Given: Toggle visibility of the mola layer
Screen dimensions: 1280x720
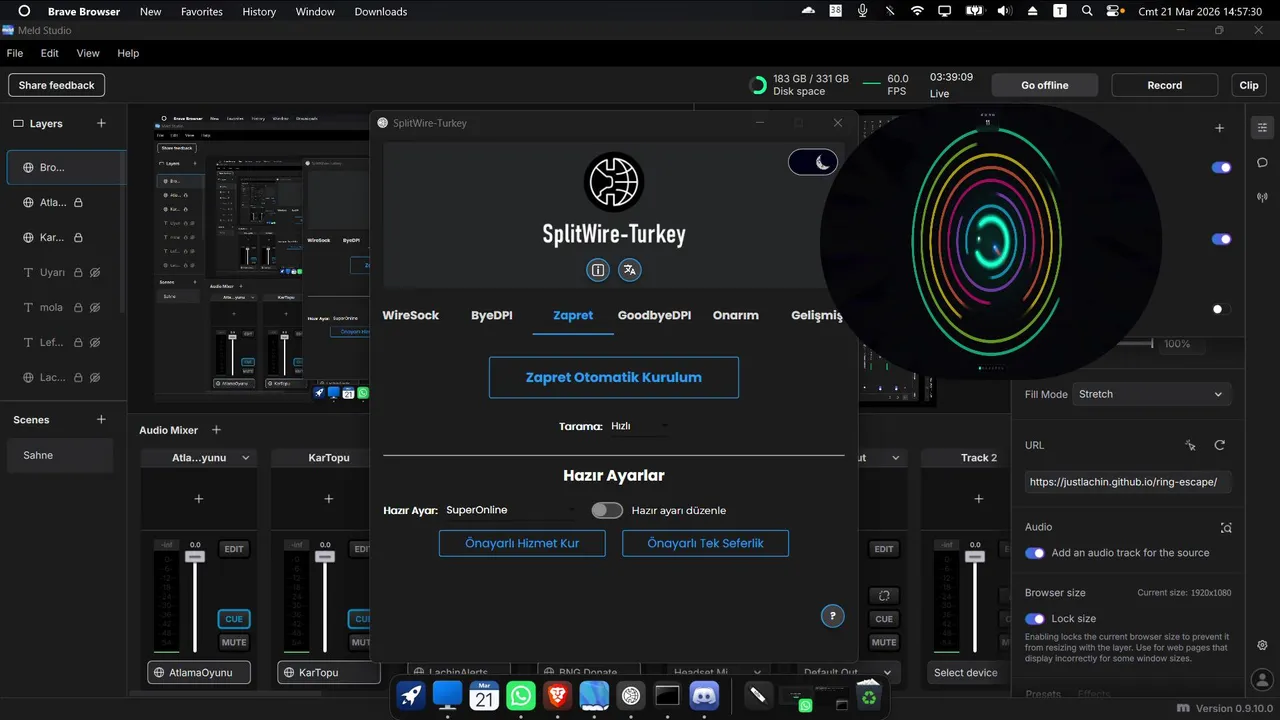Looking at the screenshot, I should pos(95,307).
